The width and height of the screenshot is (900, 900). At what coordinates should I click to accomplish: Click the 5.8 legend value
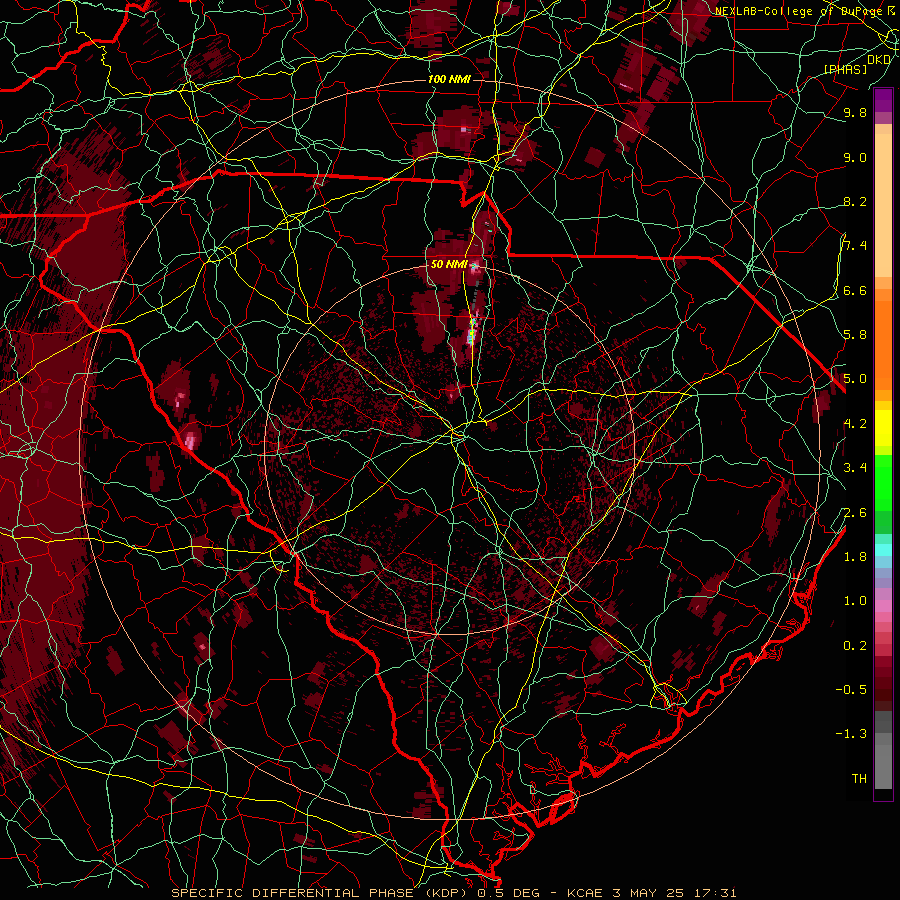pyautogui.click(x=855, y=335)
